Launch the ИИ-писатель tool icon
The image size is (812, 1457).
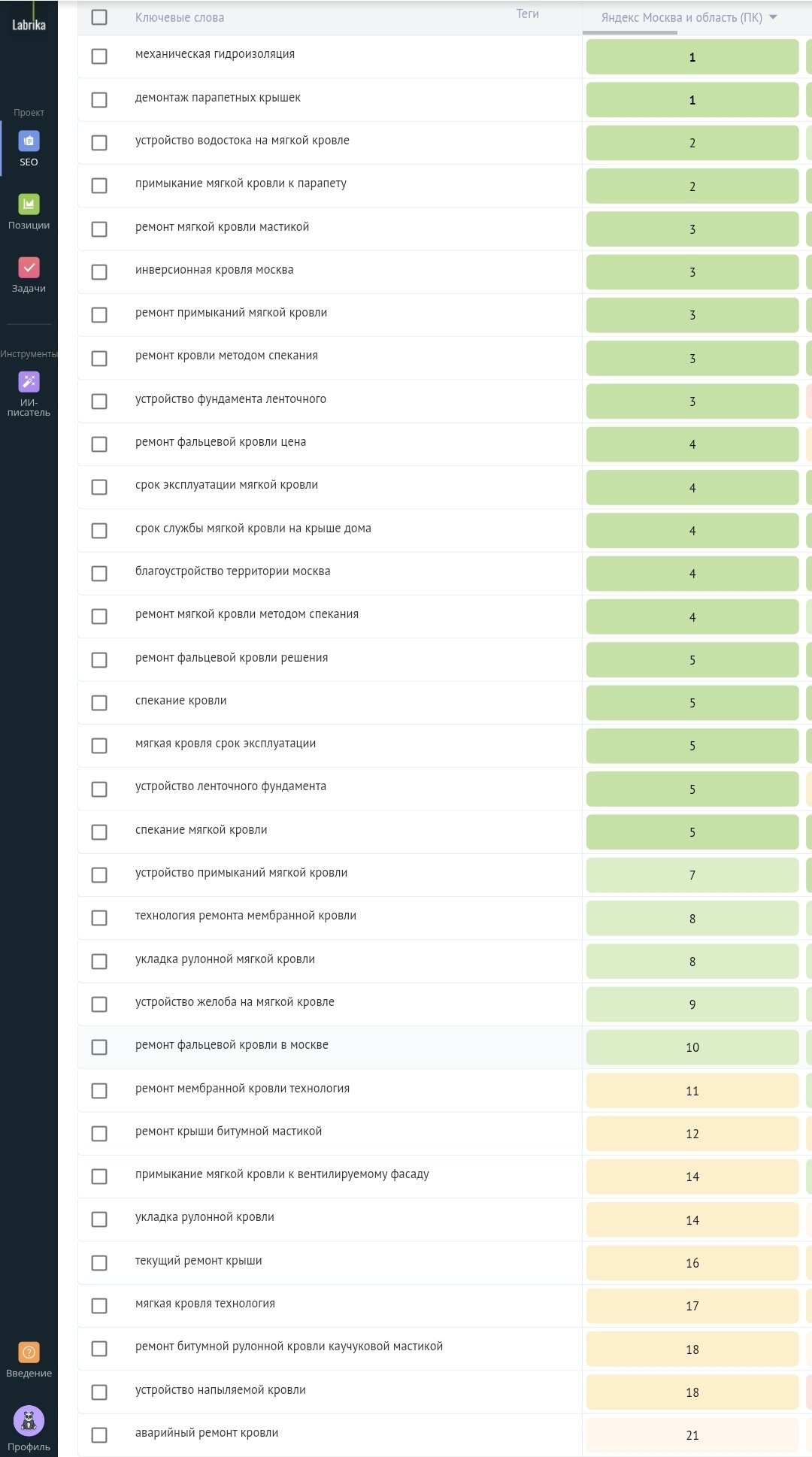[29, 382]
